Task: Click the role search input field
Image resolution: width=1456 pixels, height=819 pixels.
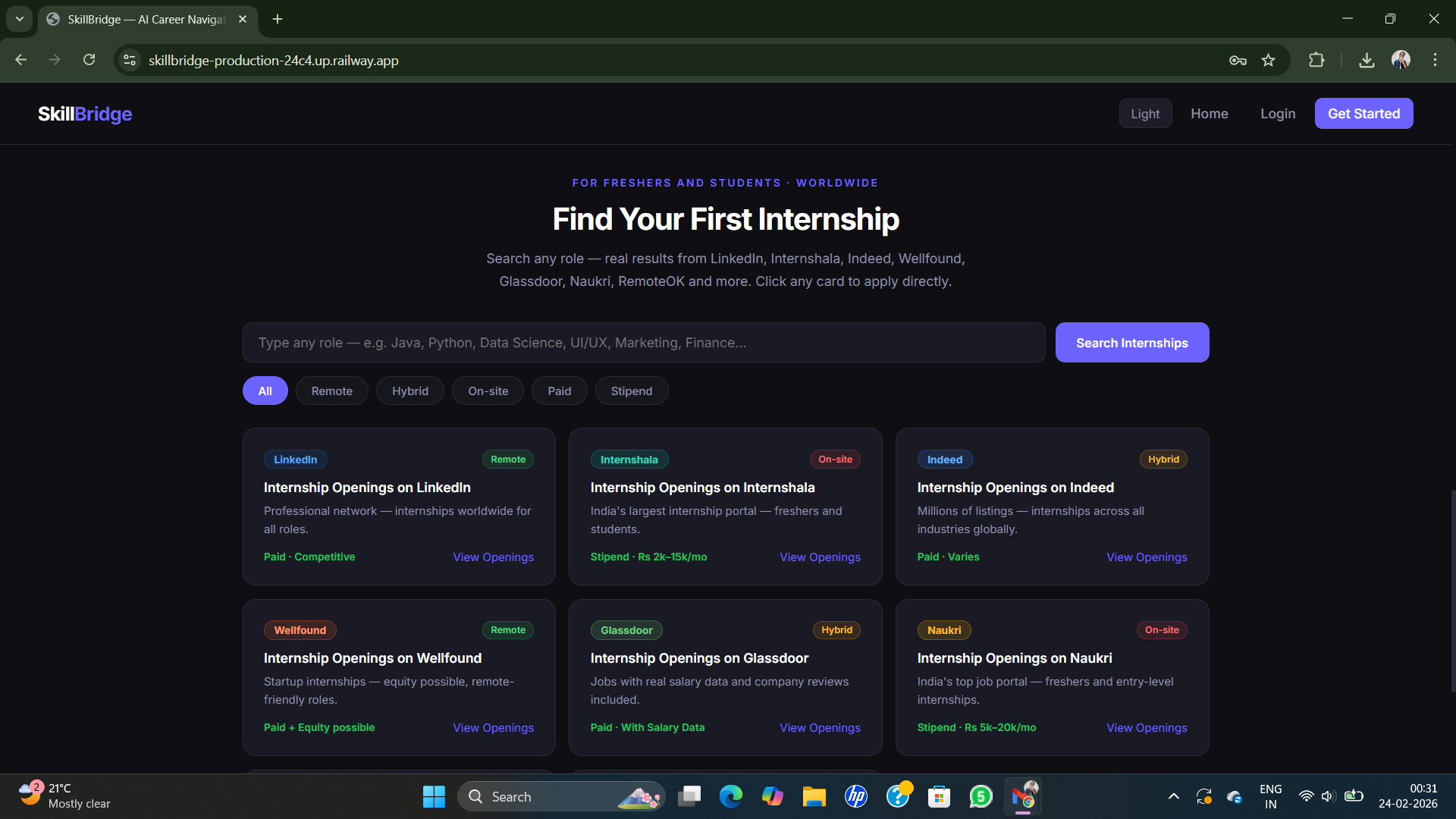Action: [x=643, y=342]
